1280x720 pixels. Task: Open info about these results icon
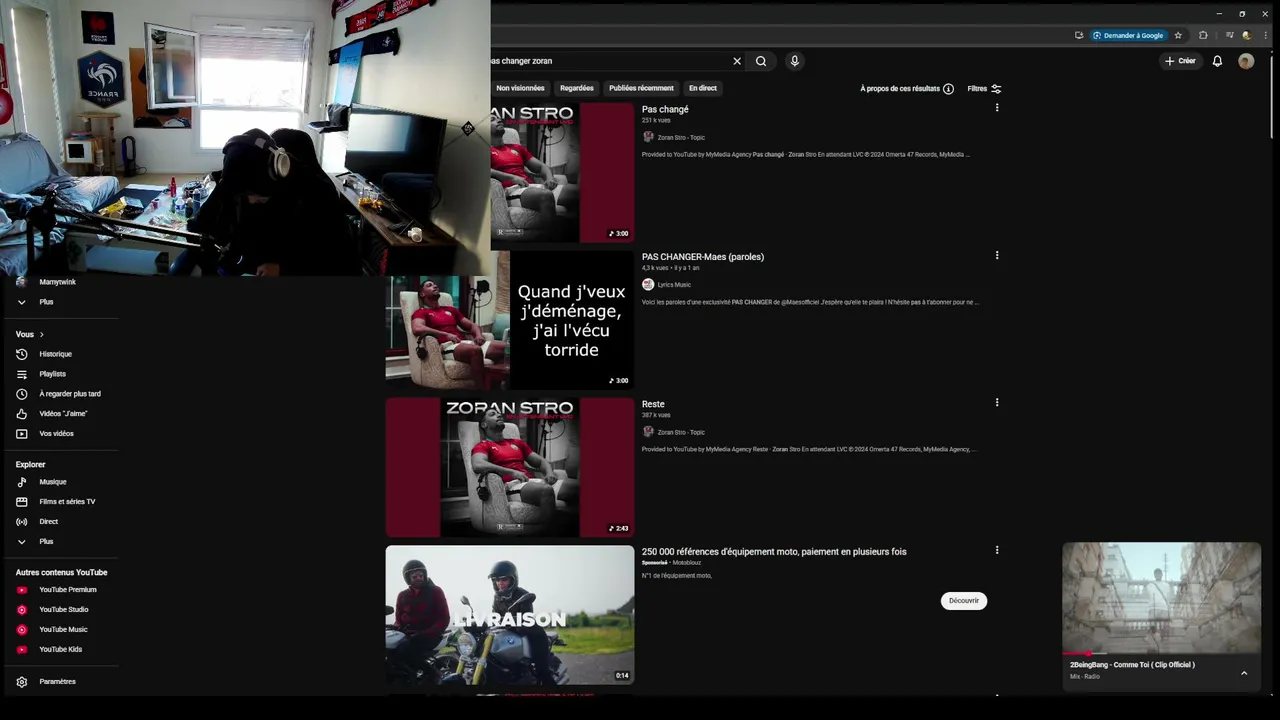(x=948, y=89)
